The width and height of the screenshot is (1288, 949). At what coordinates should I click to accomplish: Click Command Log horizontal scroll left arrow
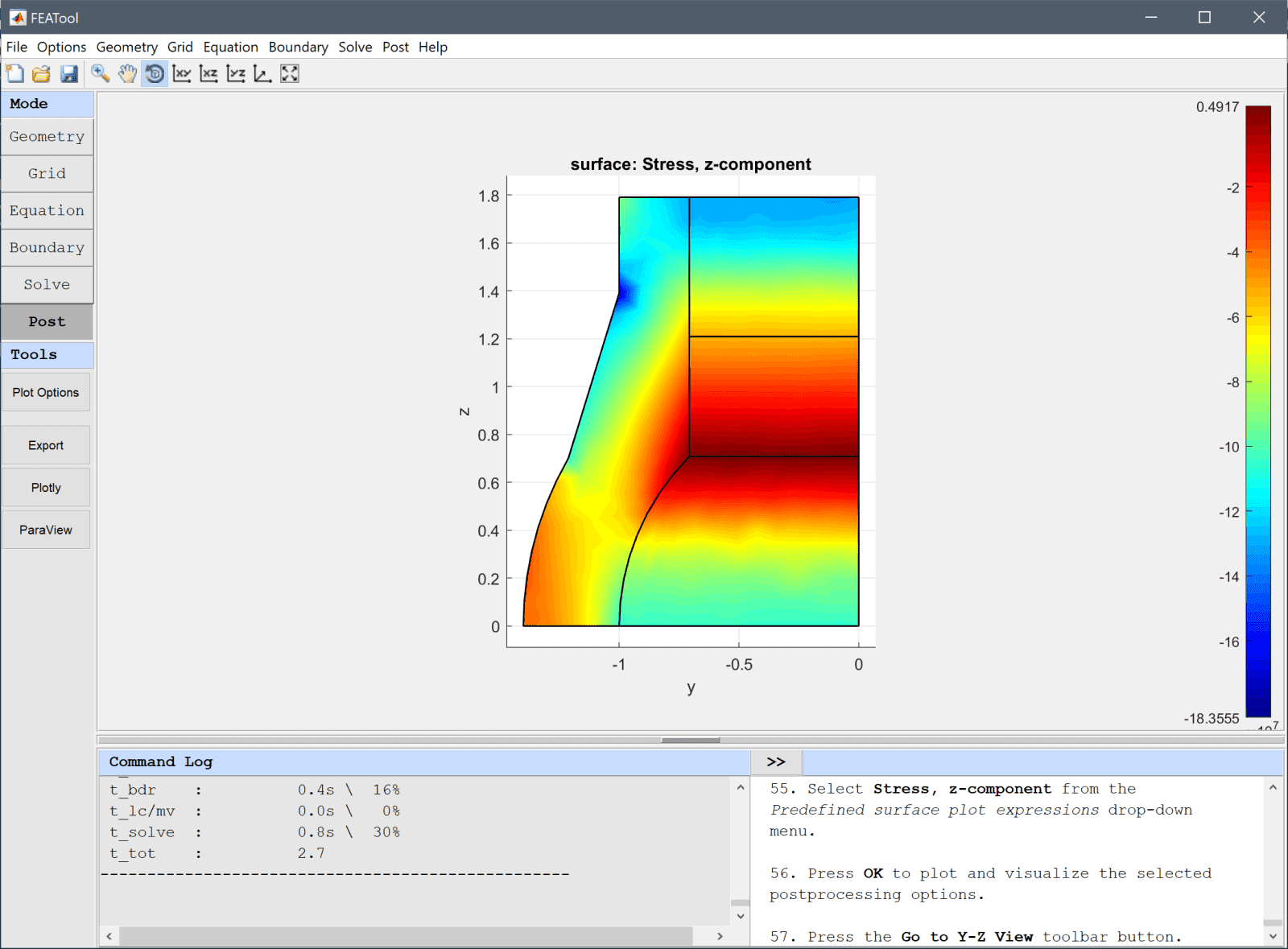(x=109, y=936)
